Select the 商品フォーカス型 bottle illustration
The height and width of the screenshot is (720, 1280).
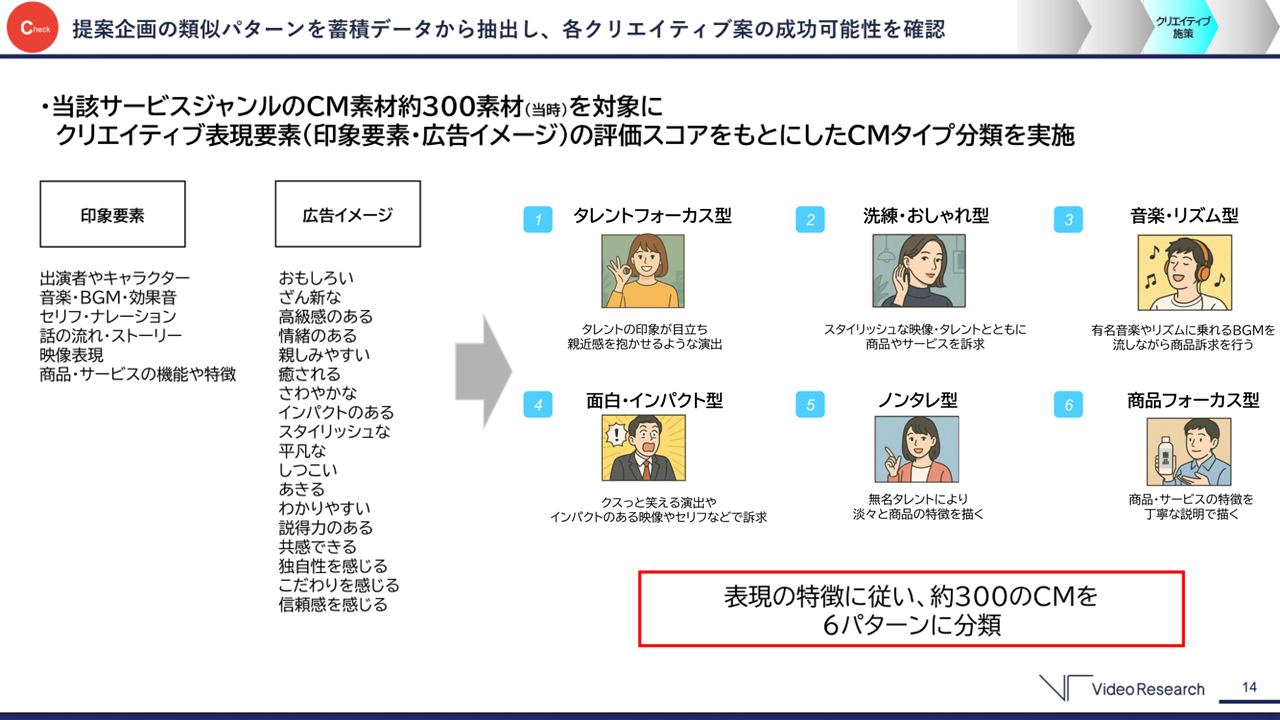coord(1189,451)
